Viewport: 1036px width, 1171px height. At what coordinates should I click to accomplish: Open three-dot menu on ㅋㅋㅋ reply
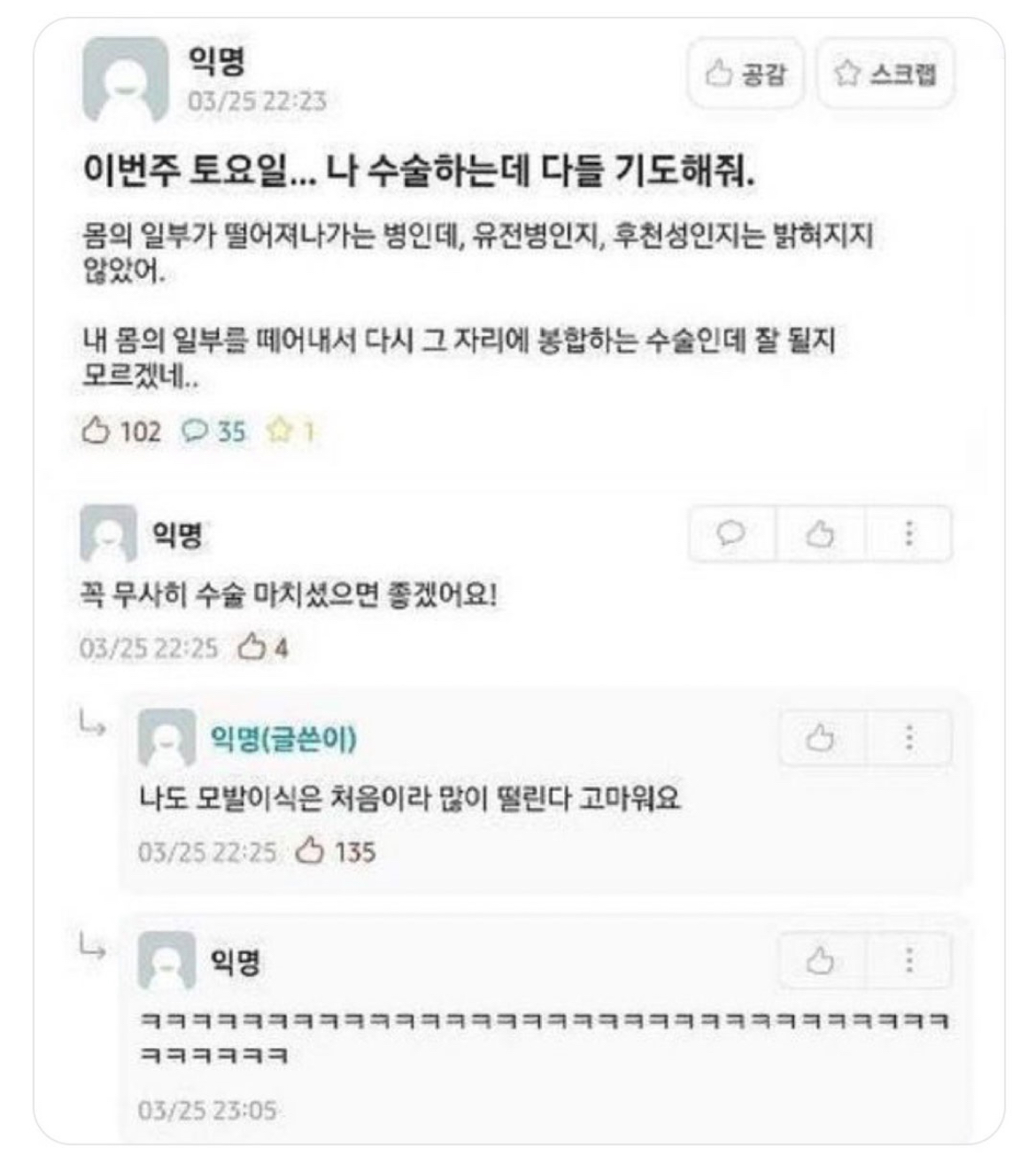(x=908, y=960)
